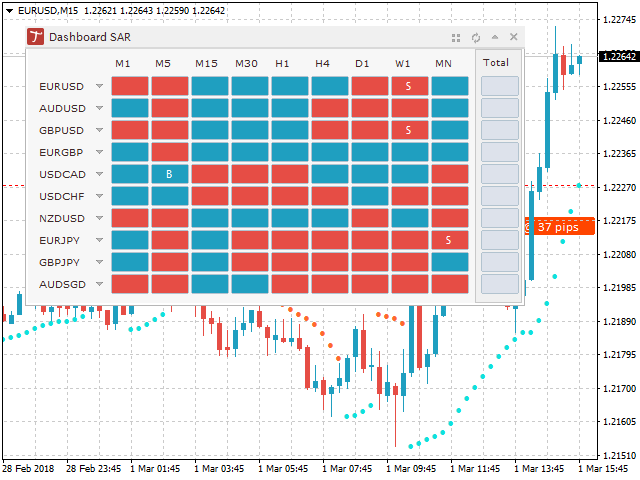The height and width of the screenshot is (480, 640).
Task: Select the M30 timeframe column header
Action: (247, 64)
